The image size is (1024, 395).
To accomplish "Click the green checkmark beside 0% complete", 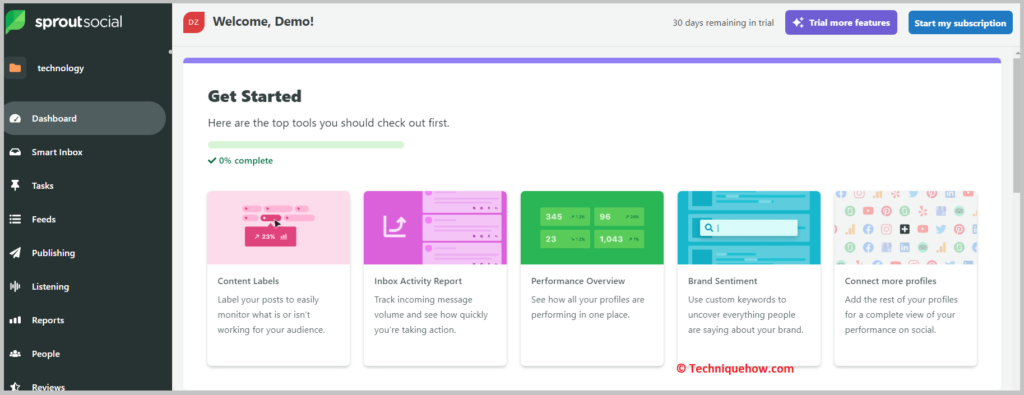I will pos(212,161).
